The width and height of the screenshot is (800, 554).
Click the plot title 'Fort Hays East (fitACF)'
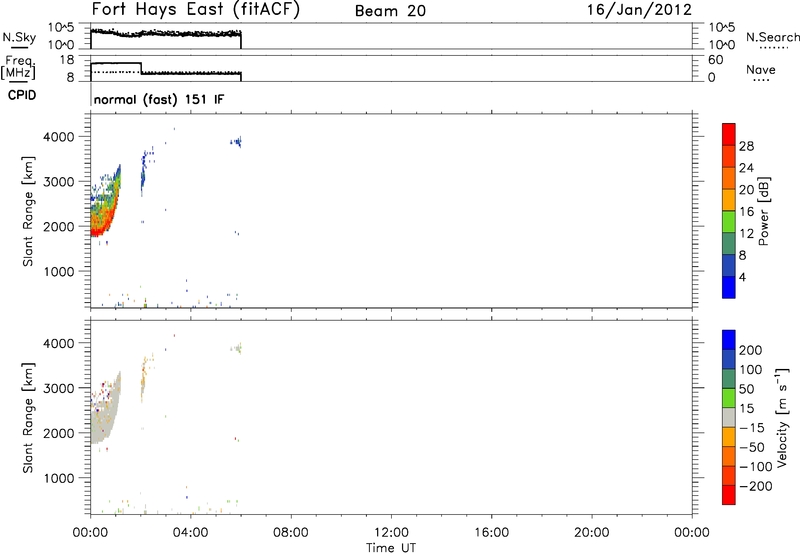pyautogui.click(x=195, y=10)
